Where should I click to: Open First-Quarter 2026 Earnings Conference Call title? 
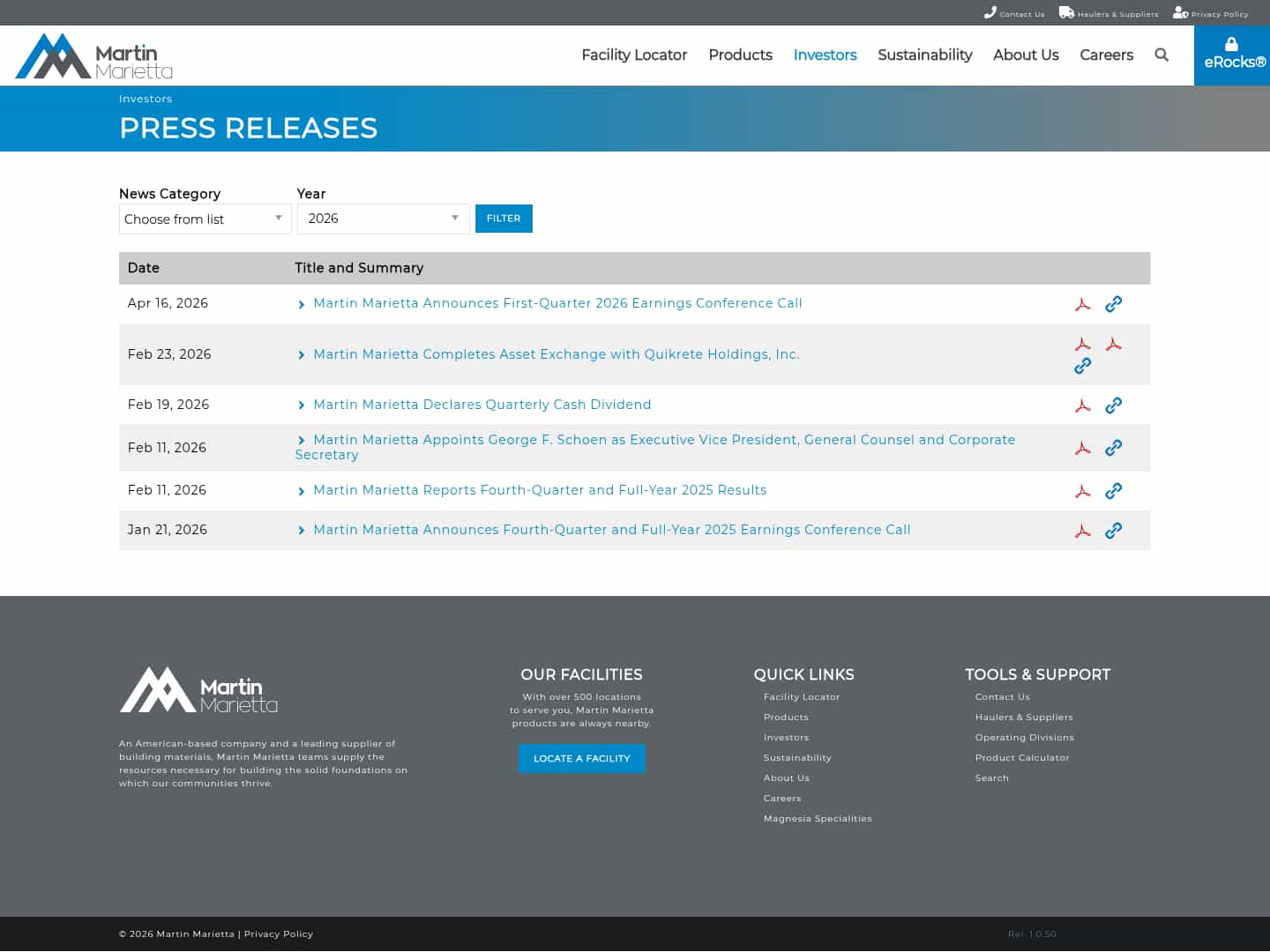(557, 303)
